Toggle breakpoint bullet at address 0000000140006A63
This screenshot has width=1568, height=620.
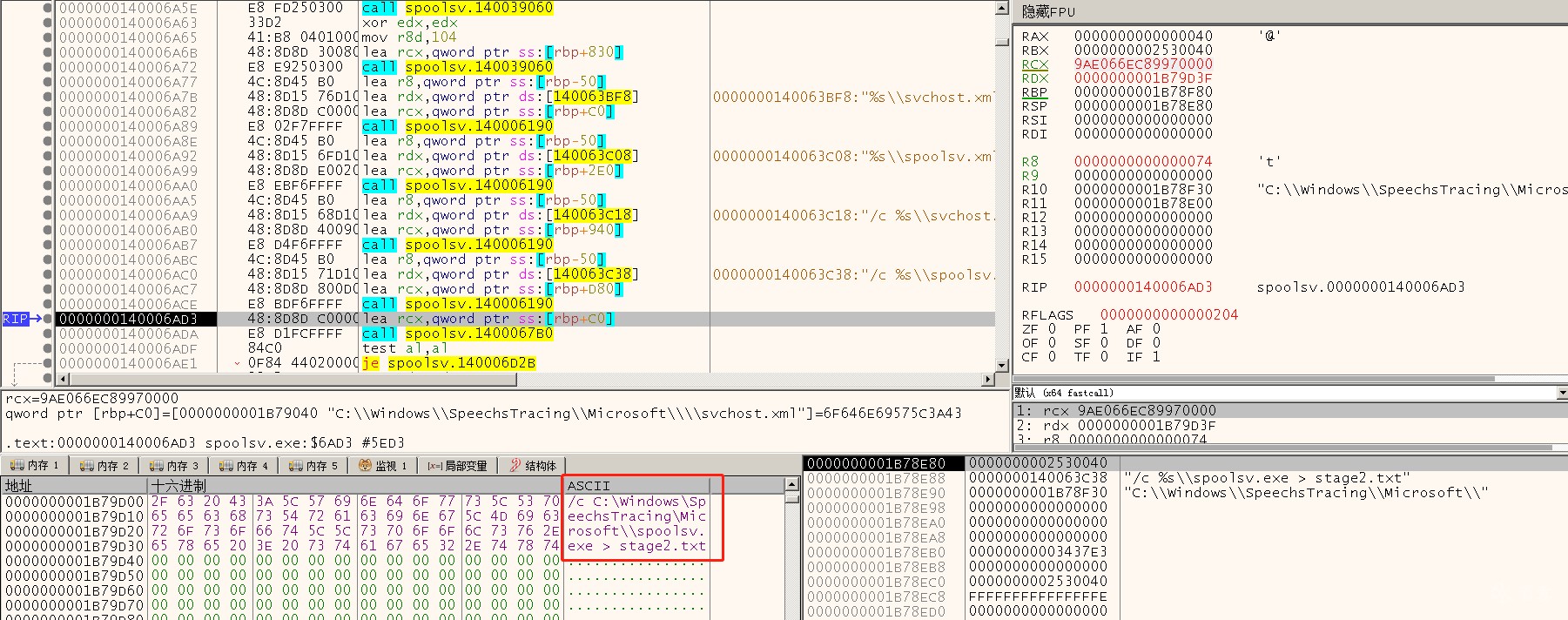47,23
